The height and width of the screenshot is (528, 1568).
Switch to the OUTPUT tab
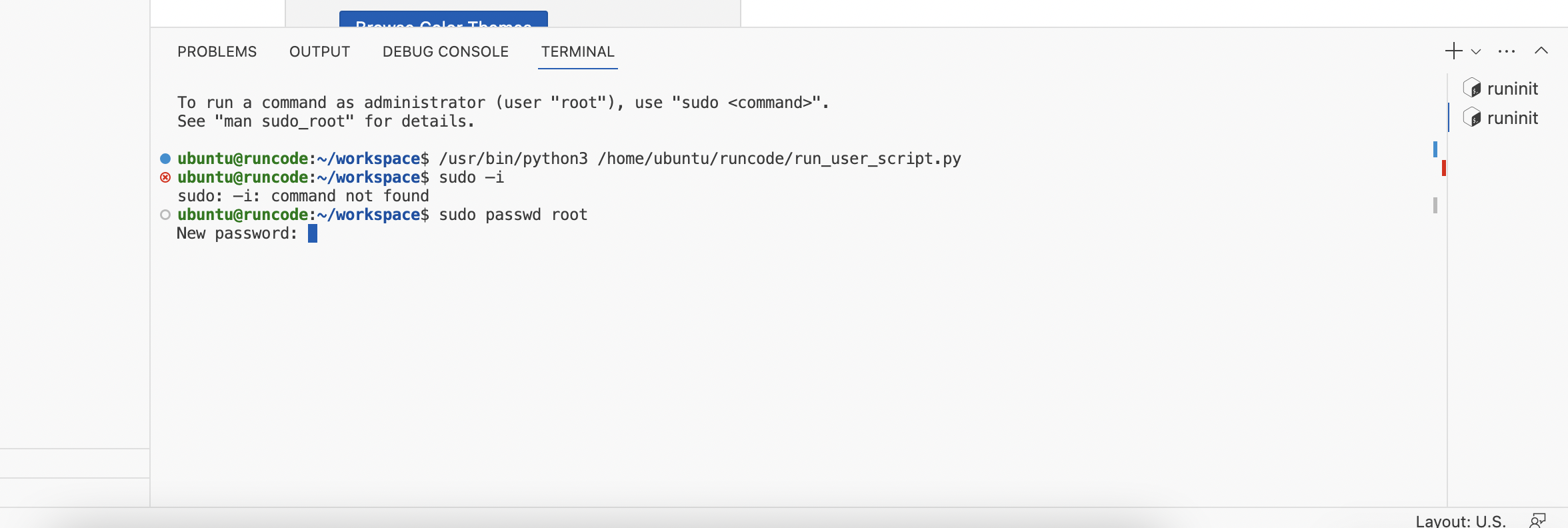click(319, 51)
